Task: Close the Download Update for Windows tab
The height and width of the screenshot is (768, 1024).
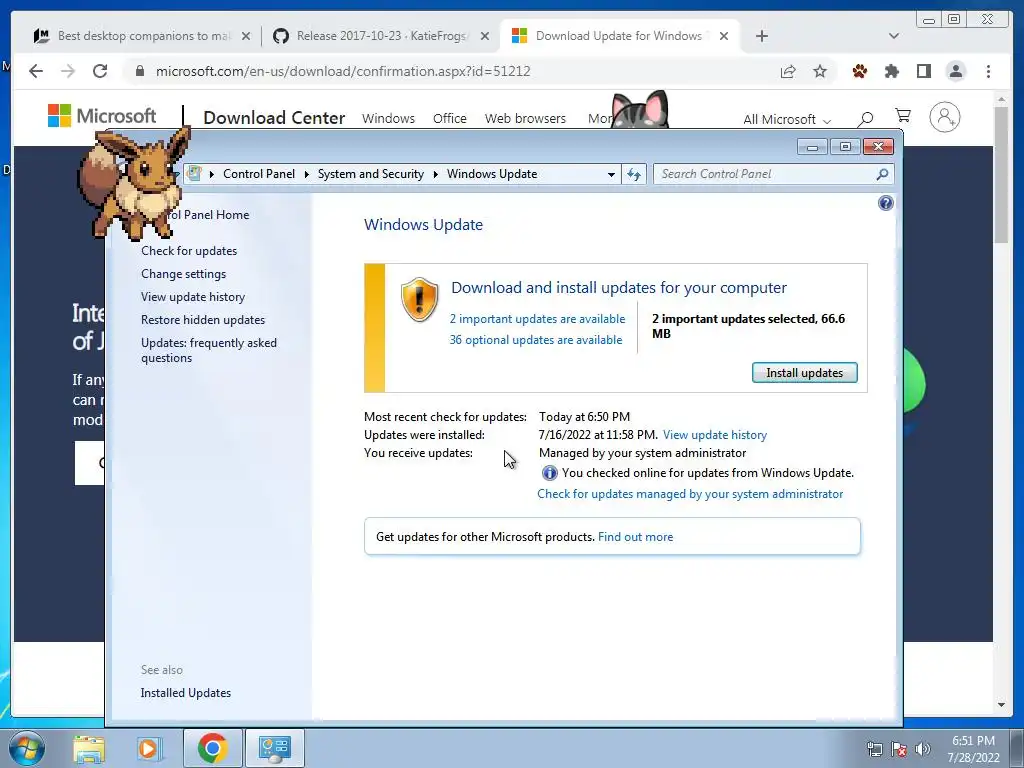Action: tap(724, 37)
